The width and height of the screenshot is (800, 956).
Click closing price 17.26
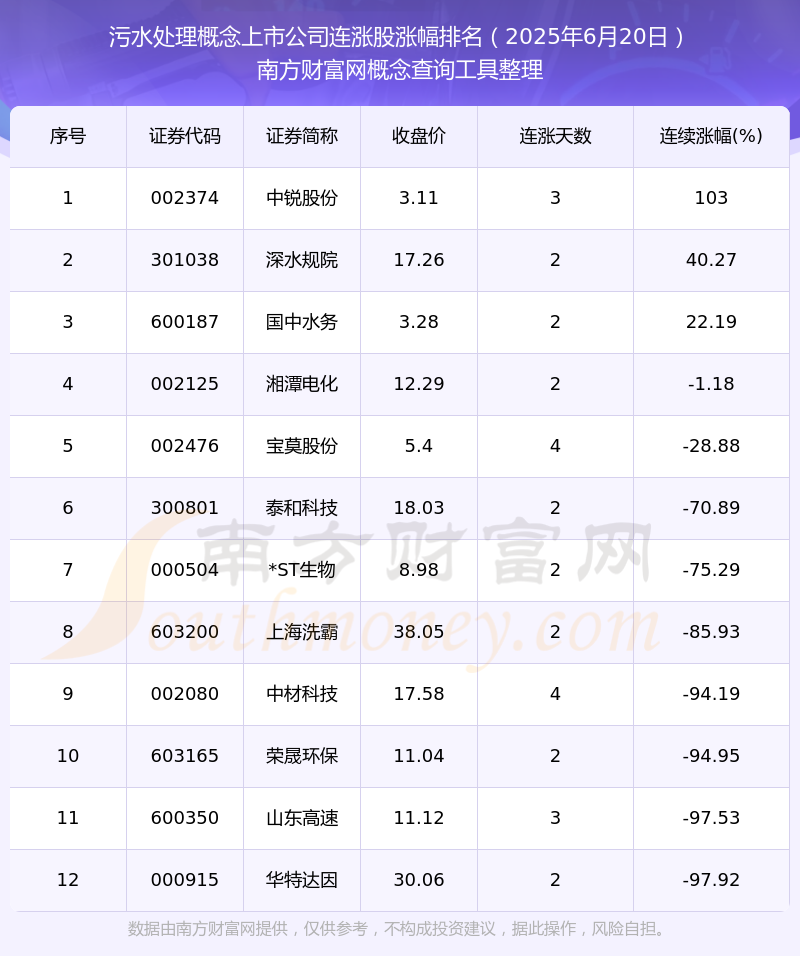click(x=419, y=260)
